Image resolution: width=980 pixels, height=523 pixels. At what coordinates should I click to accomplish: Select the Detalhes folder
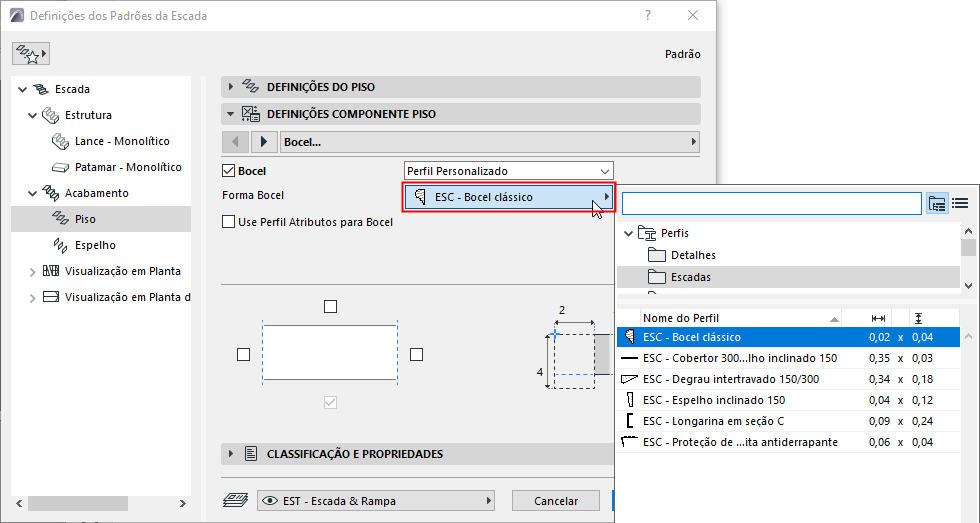[x=692, y=255]
